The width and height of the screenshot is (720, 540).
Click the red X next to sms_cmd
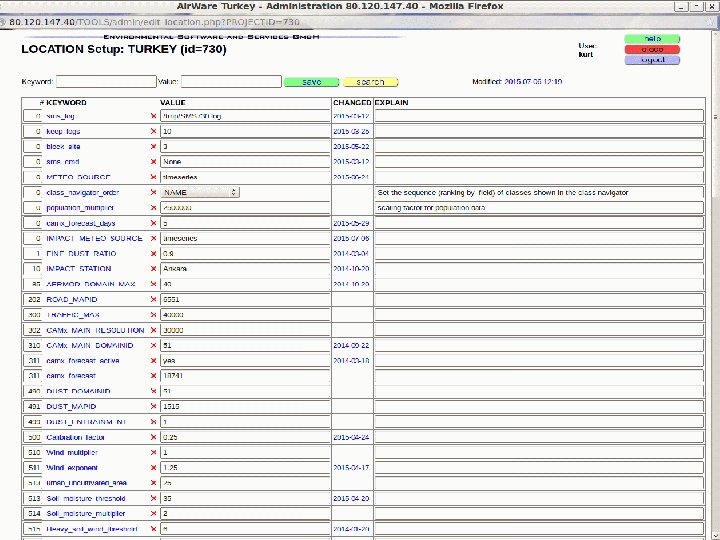pyautogui.click(x=153, y=162)
